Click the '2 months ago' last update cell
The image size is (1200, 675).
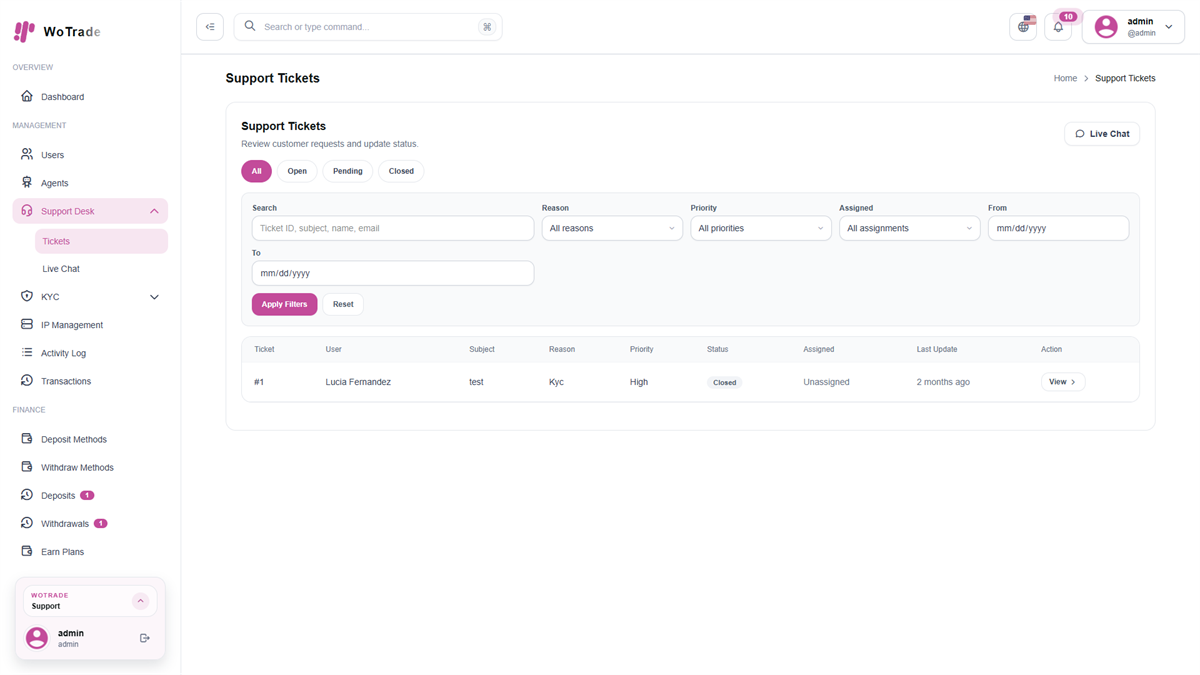click(943, 382)
